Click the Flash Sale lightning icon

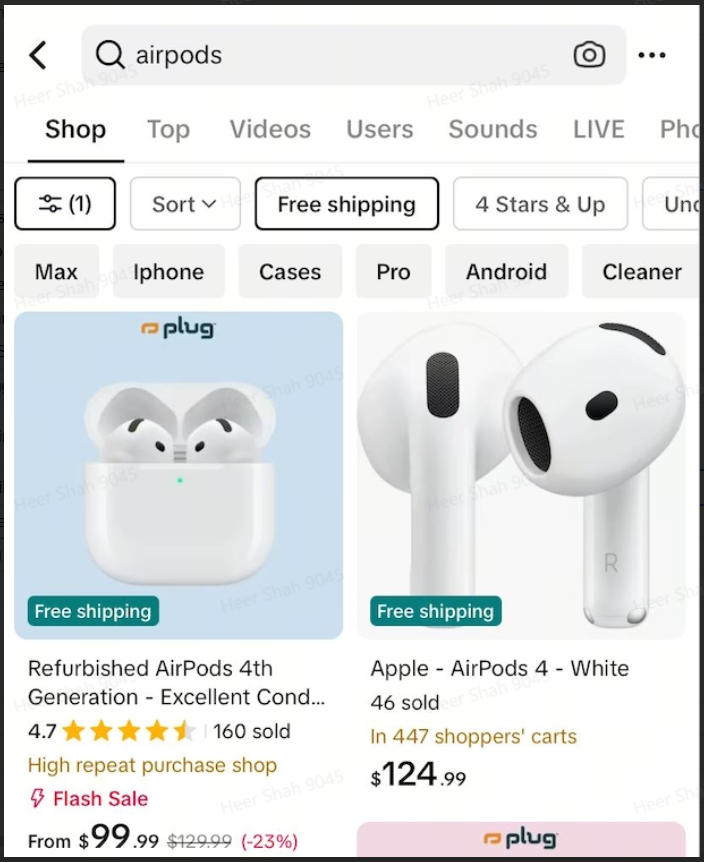(x=38, y=799)
